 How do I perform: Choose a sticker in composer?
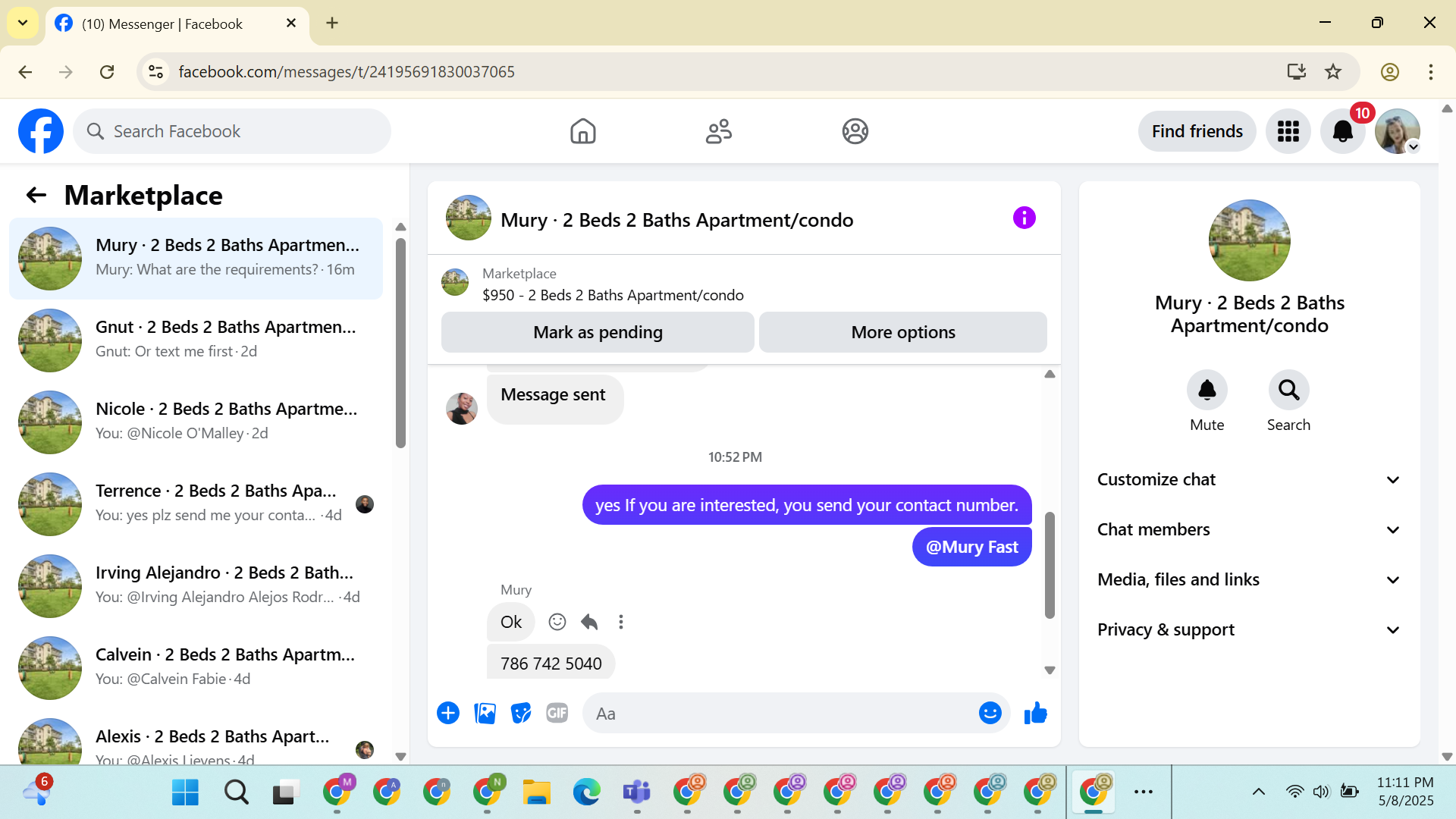521,713
